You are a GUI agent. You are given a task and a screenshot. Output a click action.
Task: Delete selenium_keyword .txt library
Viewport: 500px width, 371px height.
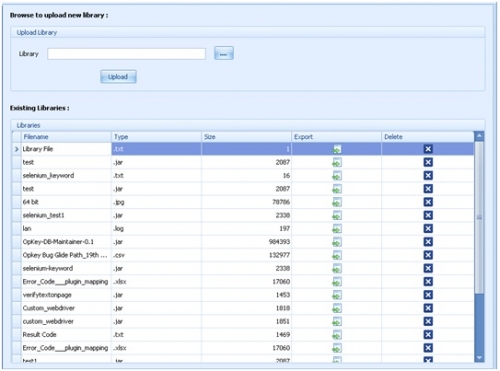[428, 176]
